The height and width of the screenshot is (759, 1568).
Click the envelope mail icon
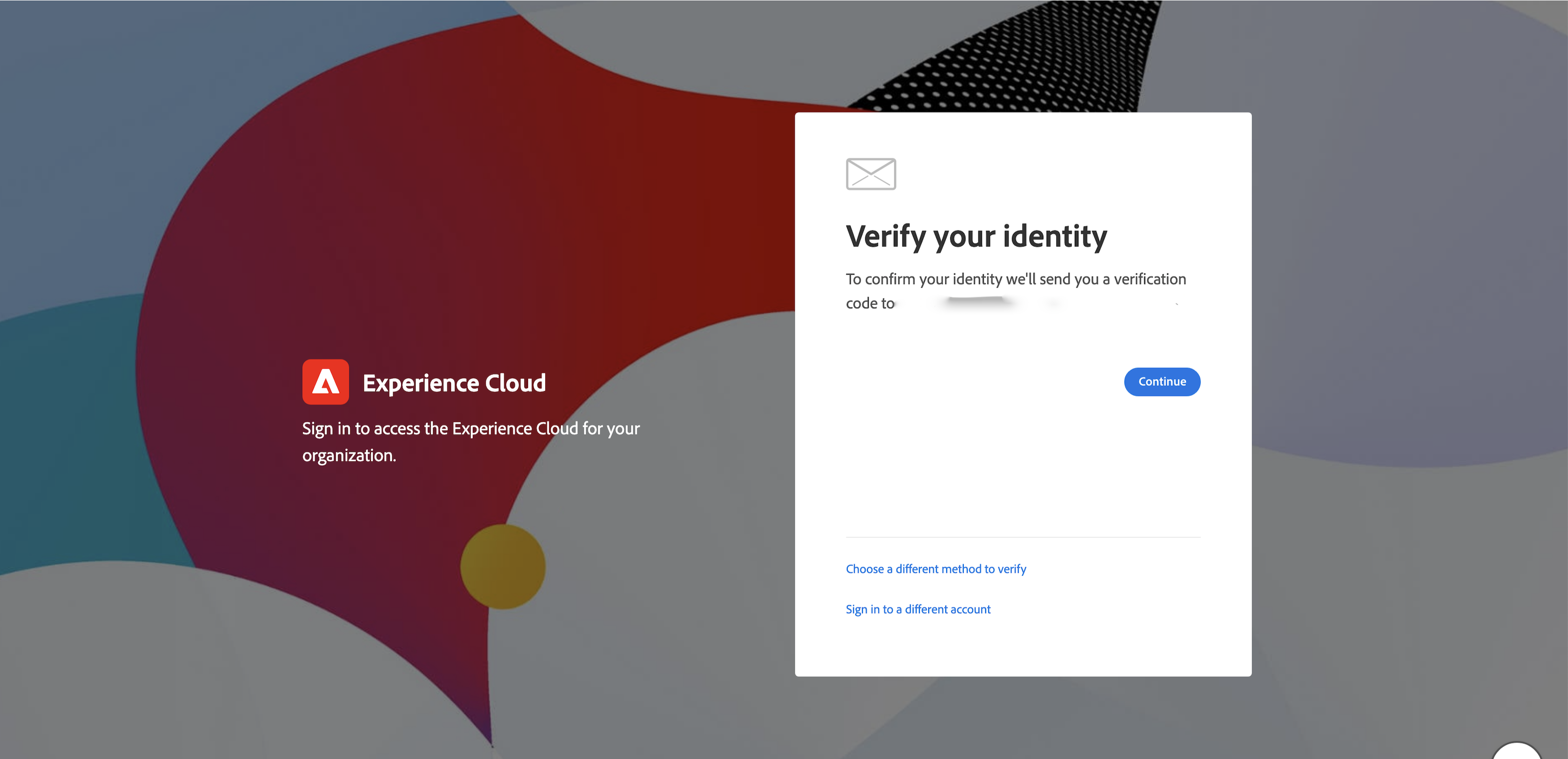[x=870, y=174]
